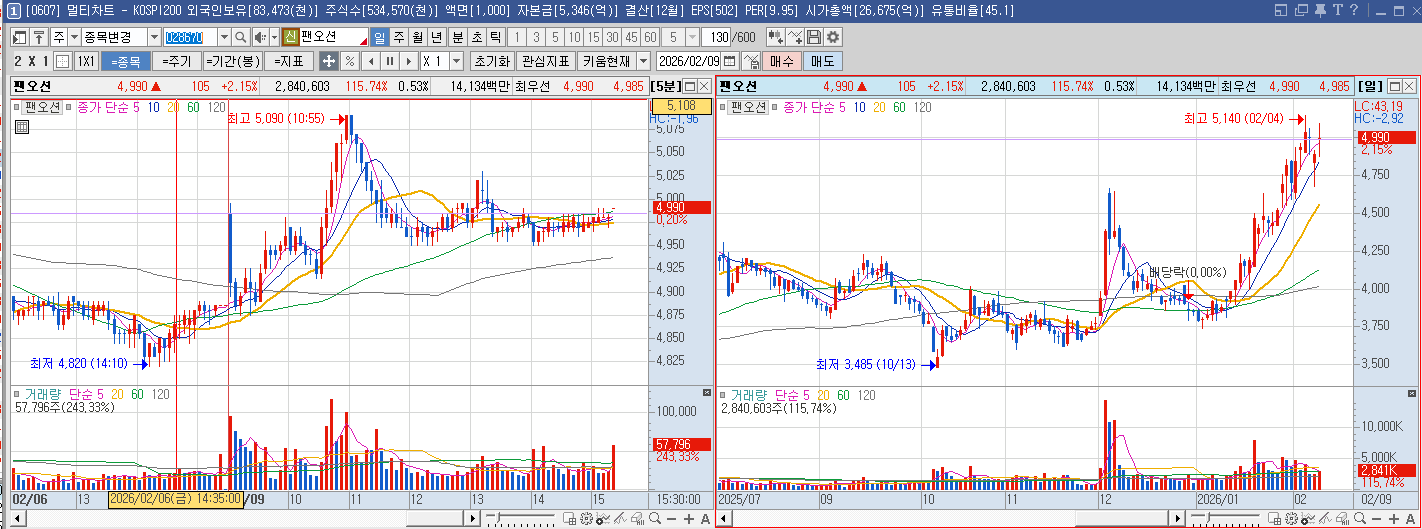Open the dropdown arrow after 키움현재
Viewport: 1422px width, 529px height.
[643, 61]
